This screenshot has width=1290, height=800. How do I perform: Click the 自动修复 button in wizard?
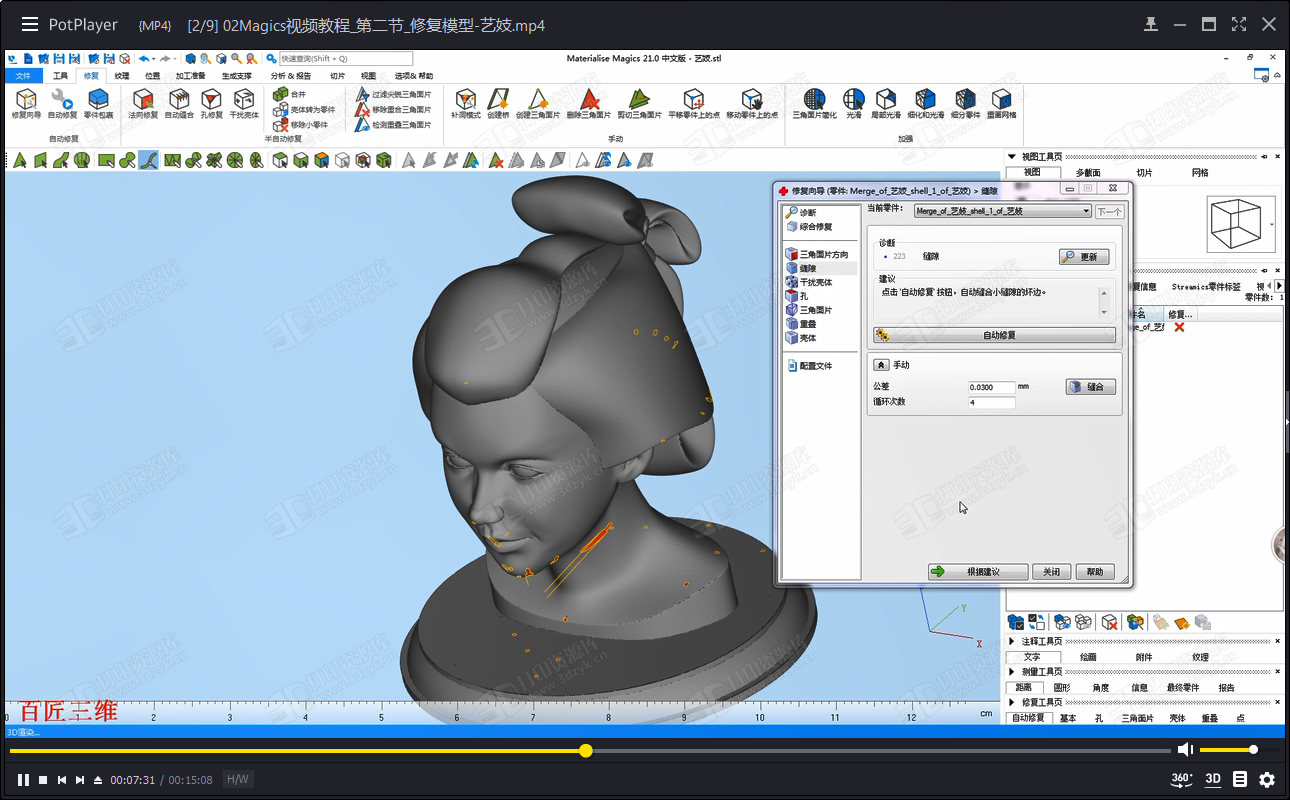(995, 335)
